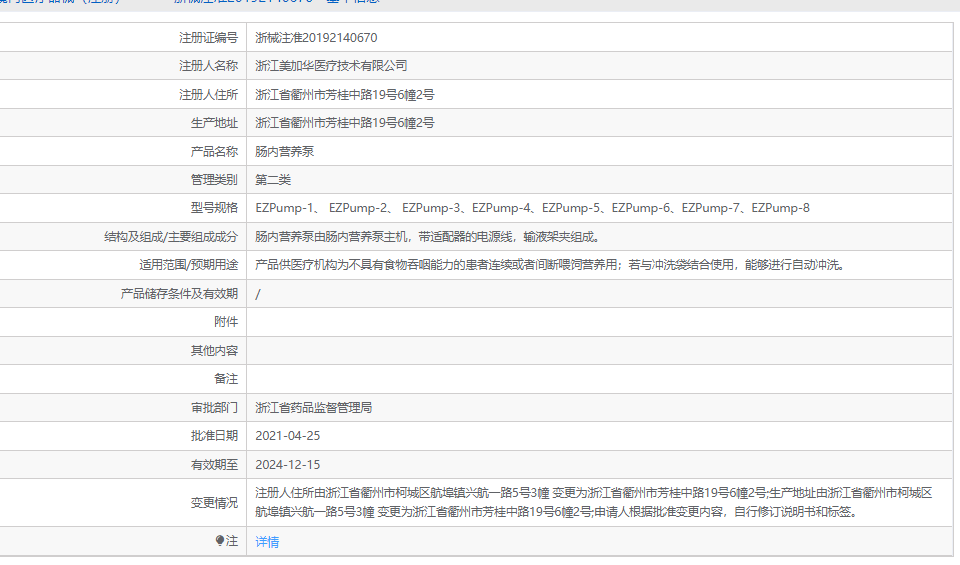Click the 审批部门 label

(214, 408)
